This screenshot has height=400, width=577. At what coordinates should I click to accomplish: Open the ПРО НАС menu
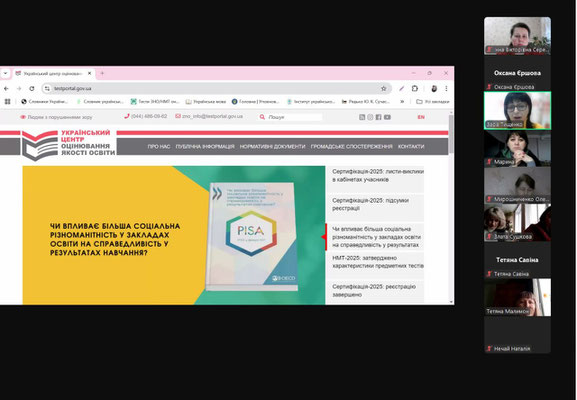159,146
